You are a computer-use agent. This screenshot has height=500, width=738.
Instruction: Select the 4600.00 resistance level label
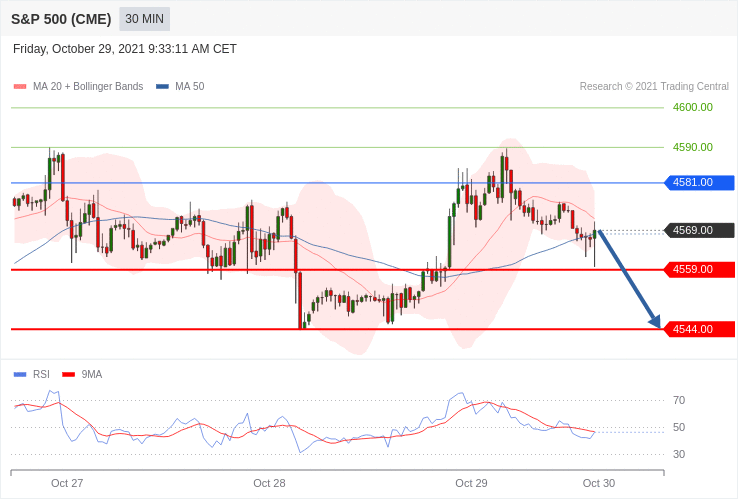tap(693, 107)
